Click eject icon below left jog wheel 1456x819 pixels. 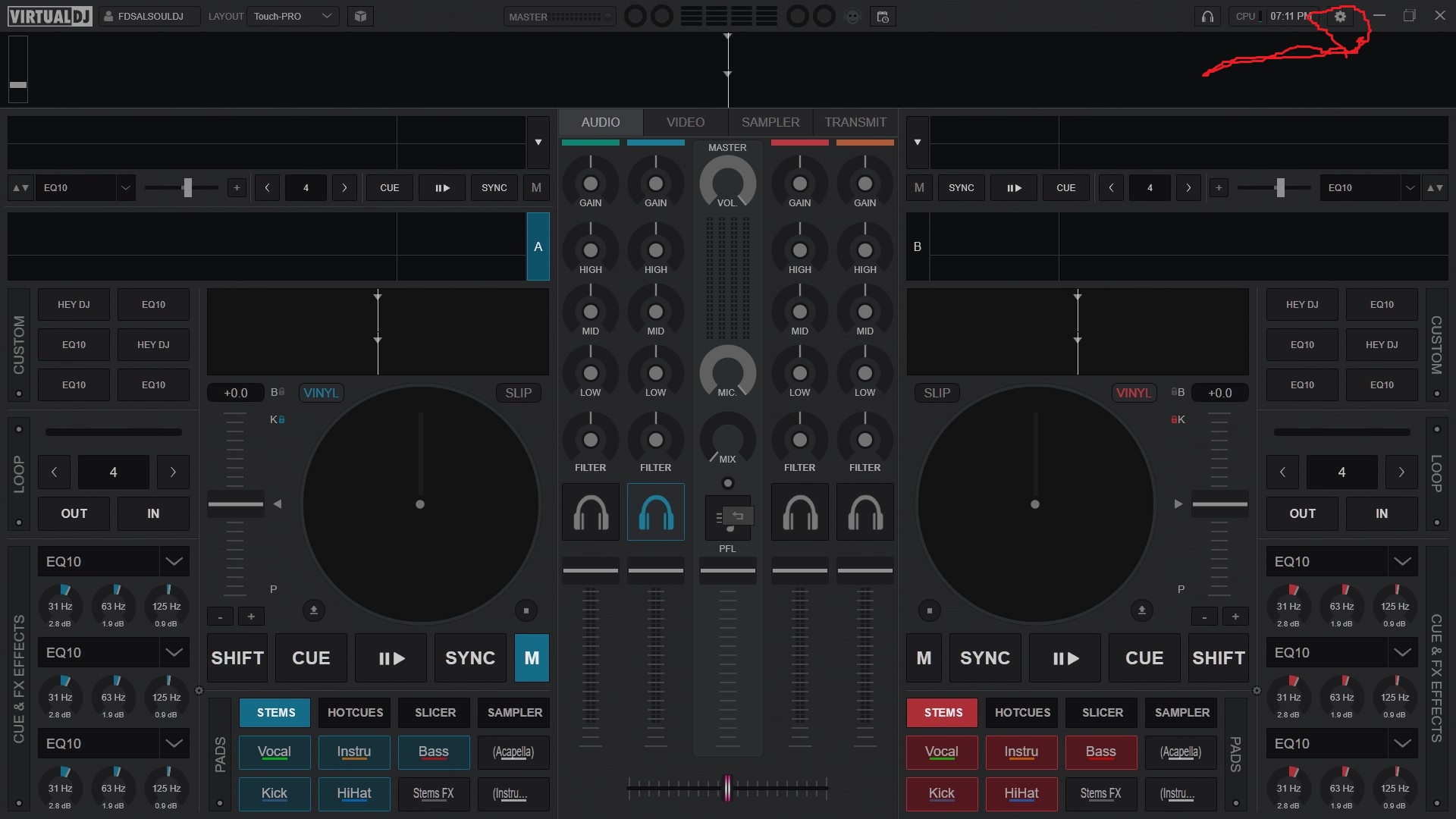click(x=313, y=610)
